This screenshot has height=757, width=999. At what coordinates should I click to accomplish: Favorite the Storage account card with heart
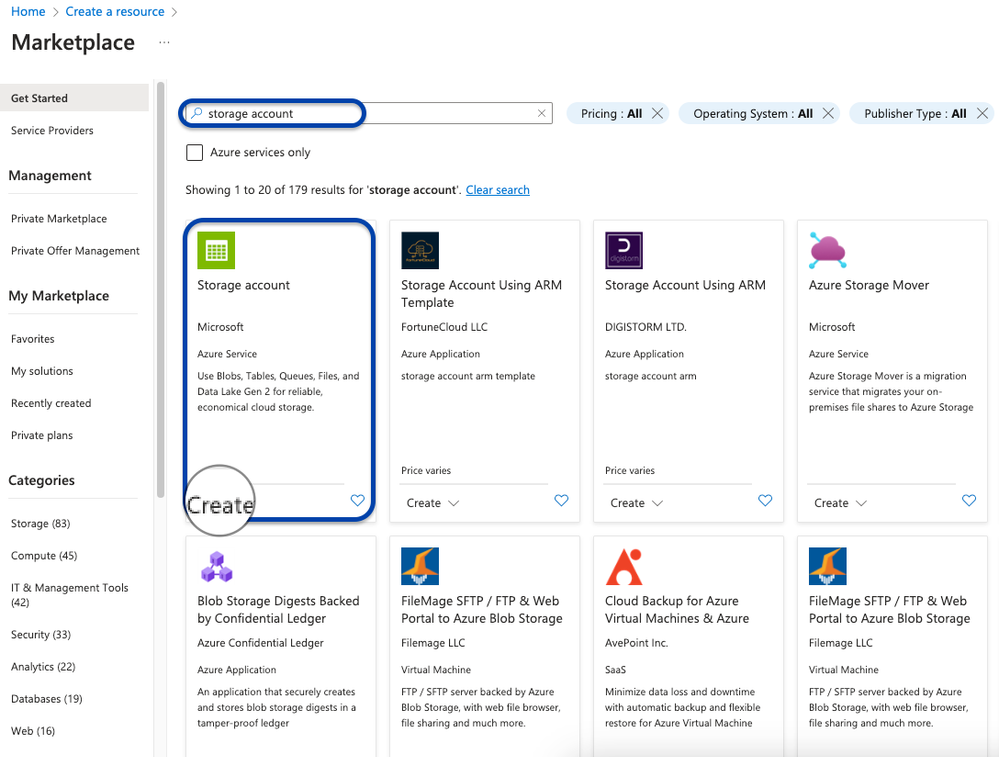pyautogui.click(x=357, y=500)
